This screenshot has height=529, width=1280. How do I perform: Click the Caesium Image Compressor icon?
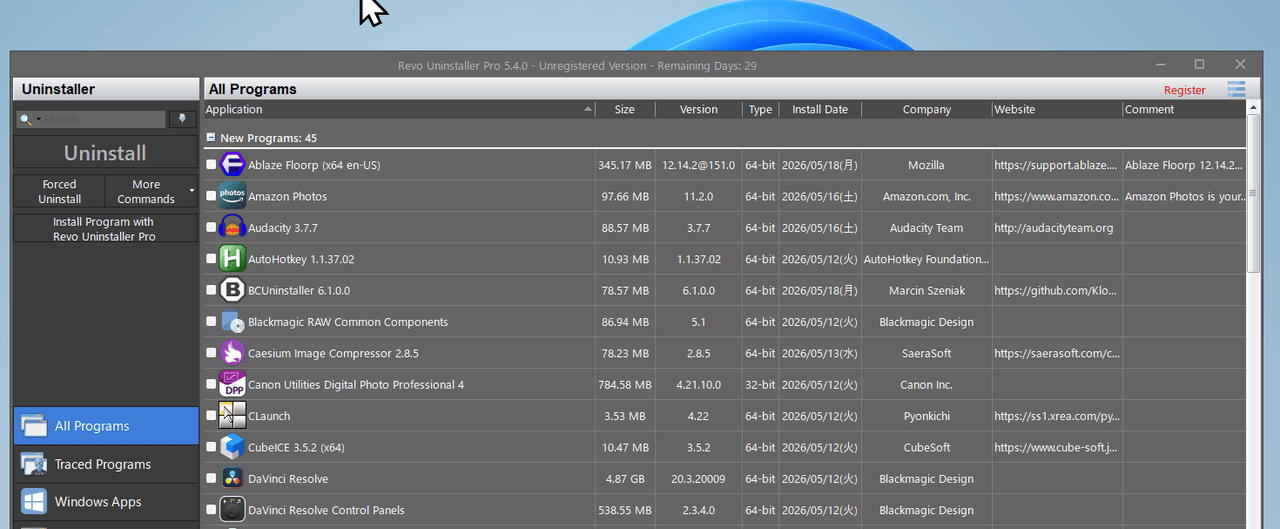232,353
